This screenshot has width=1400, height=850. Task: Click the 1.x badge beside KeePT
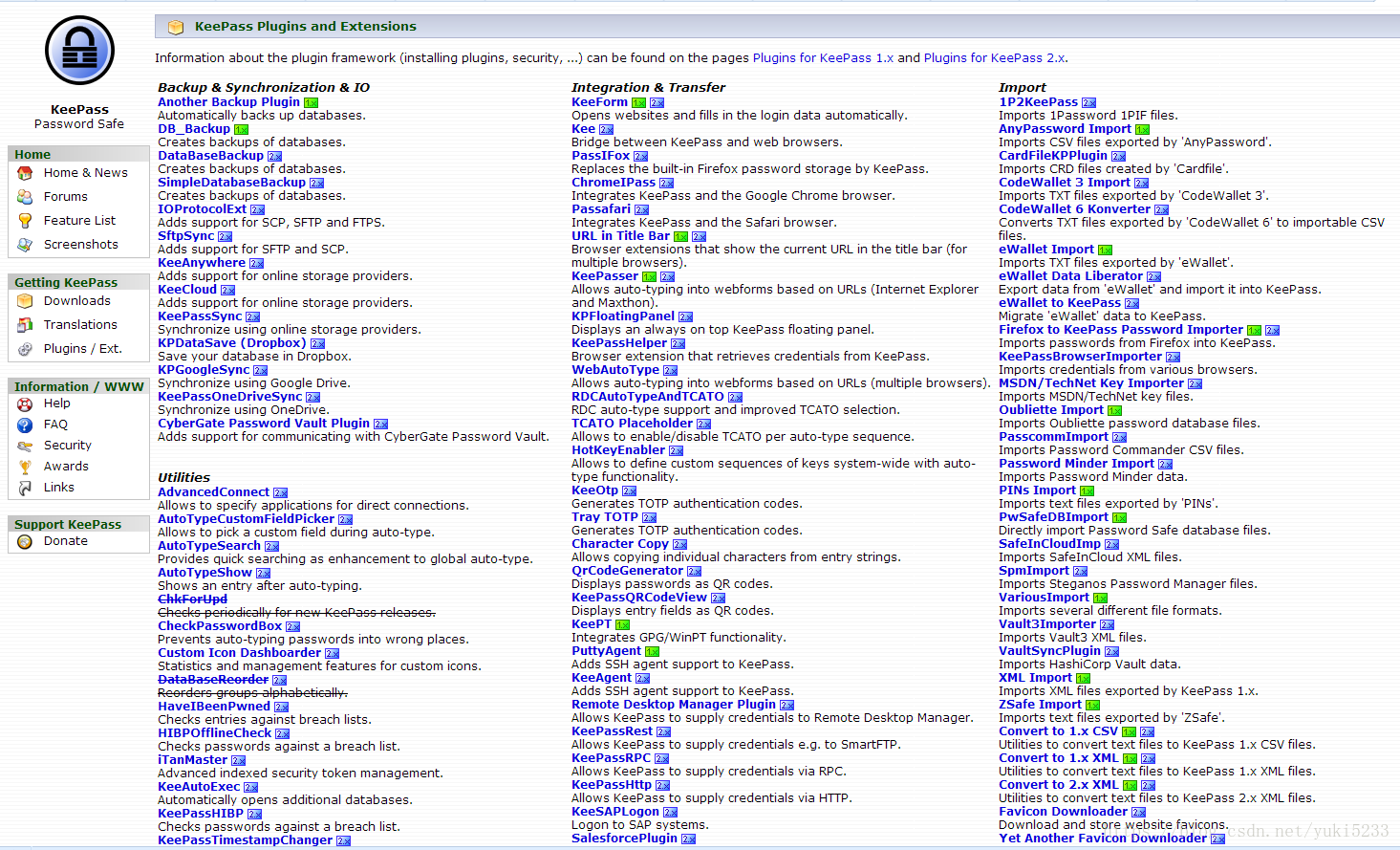[622, 624]
